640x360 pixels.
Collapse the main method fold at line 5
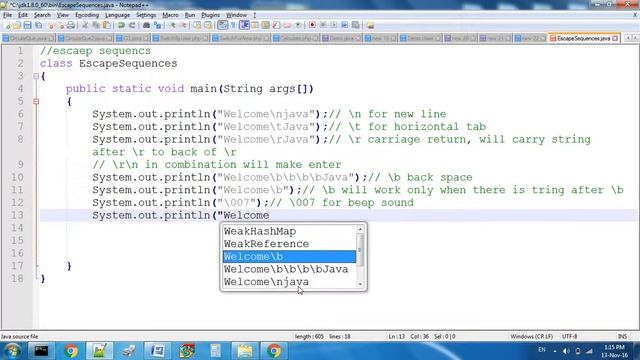tap(36, 101)
